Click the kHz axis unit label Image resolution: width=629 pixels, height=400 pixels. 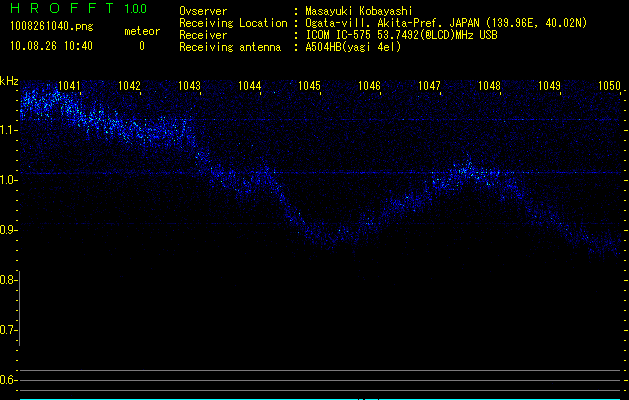click(9, 81)
